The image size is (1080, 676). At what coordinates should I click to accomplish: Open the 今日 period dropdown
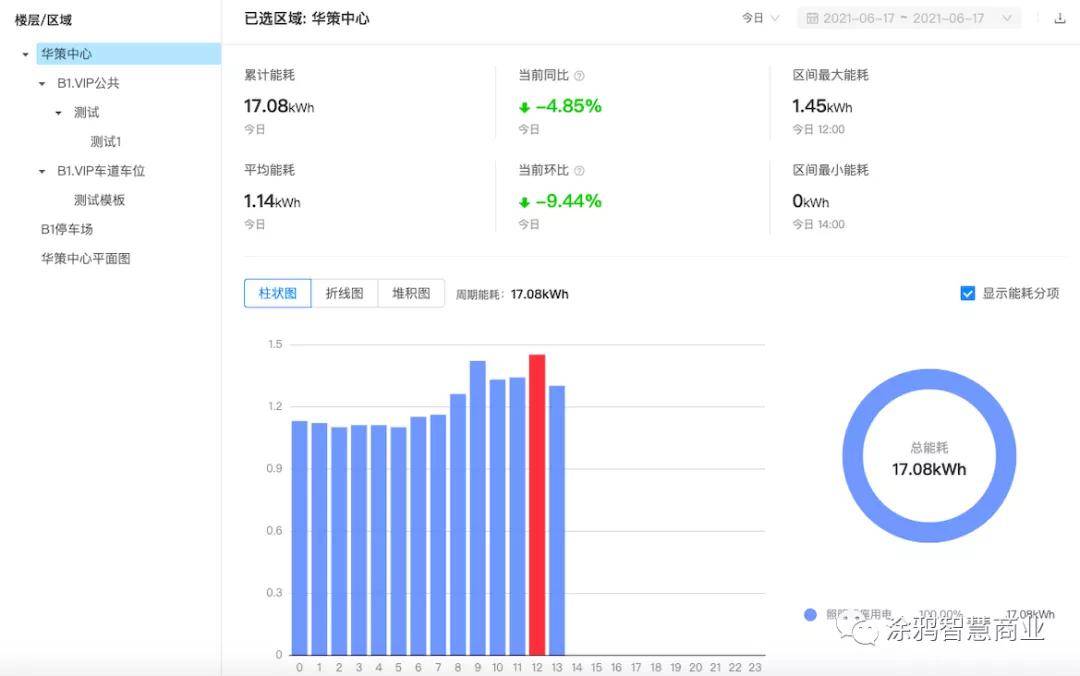click(760, 19)
